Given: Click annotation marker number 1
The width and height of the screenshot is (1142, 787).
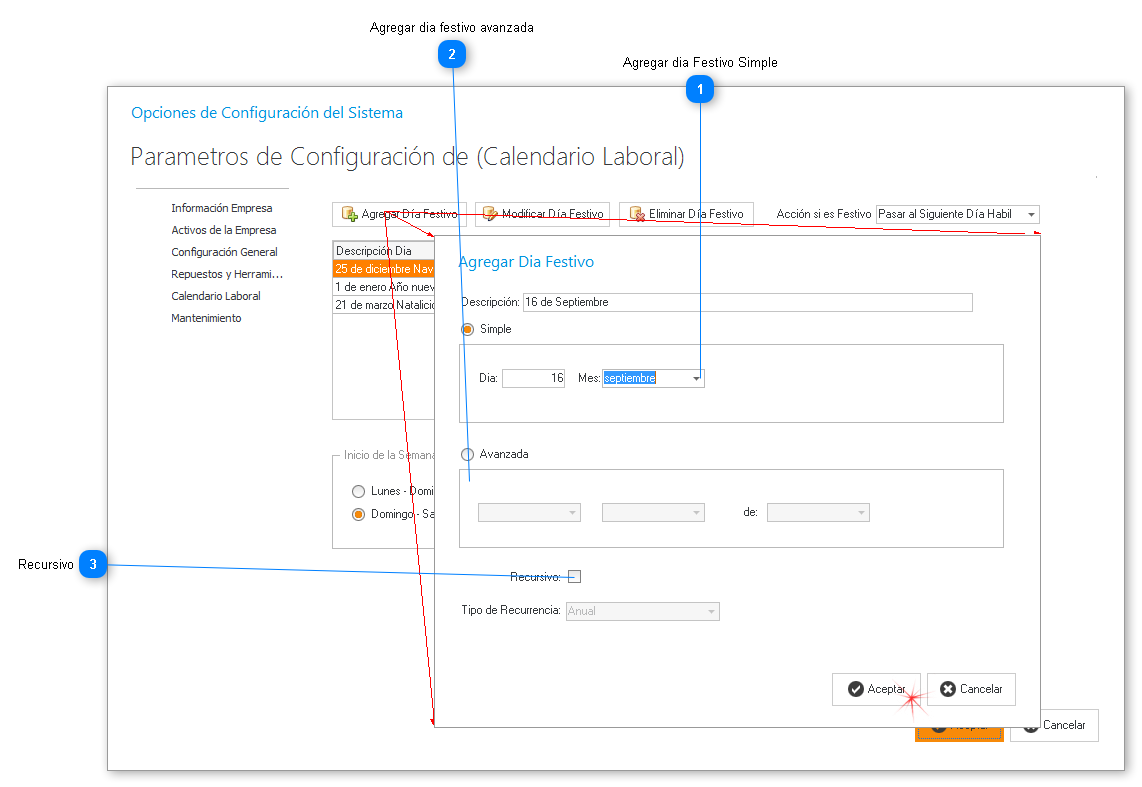Looking at the screenshot, I should click(700, 90).
